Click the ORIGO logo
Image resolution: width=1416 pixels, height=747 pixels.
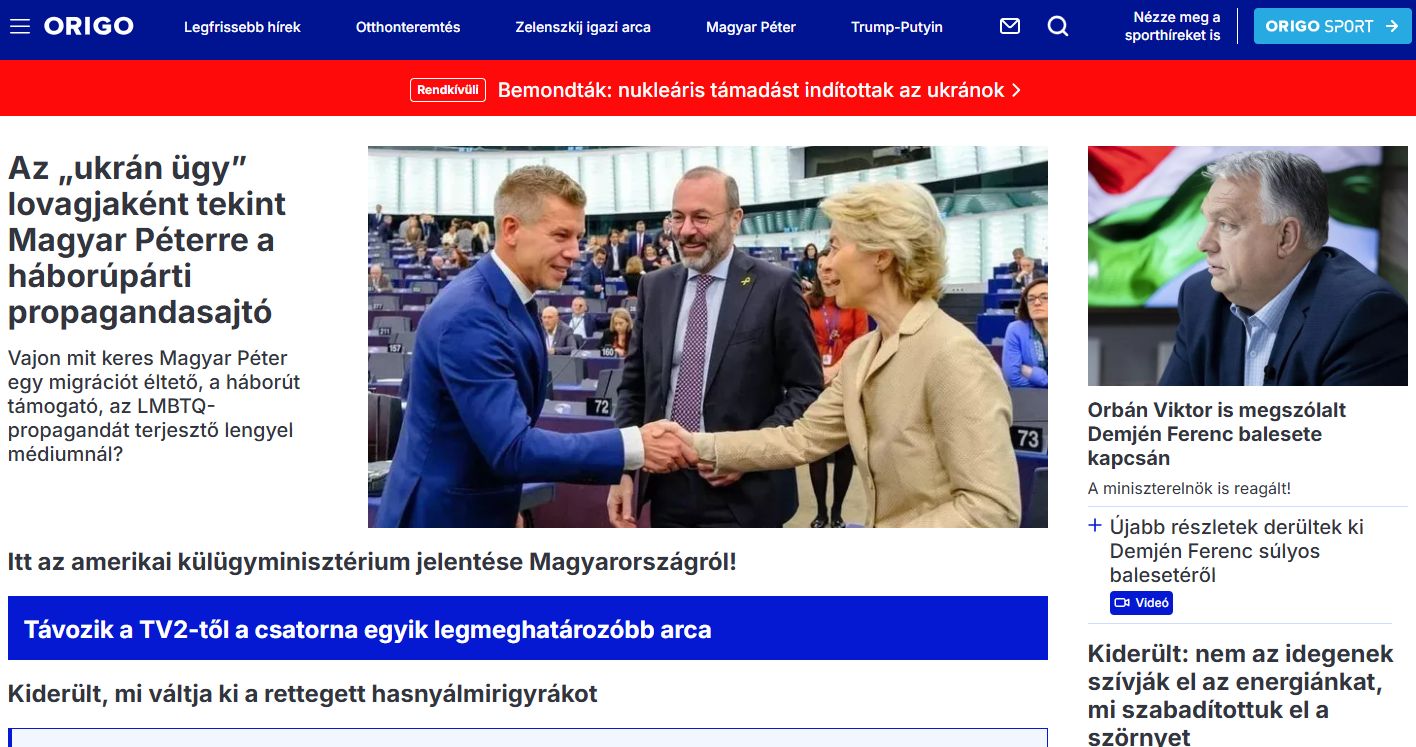88,27
